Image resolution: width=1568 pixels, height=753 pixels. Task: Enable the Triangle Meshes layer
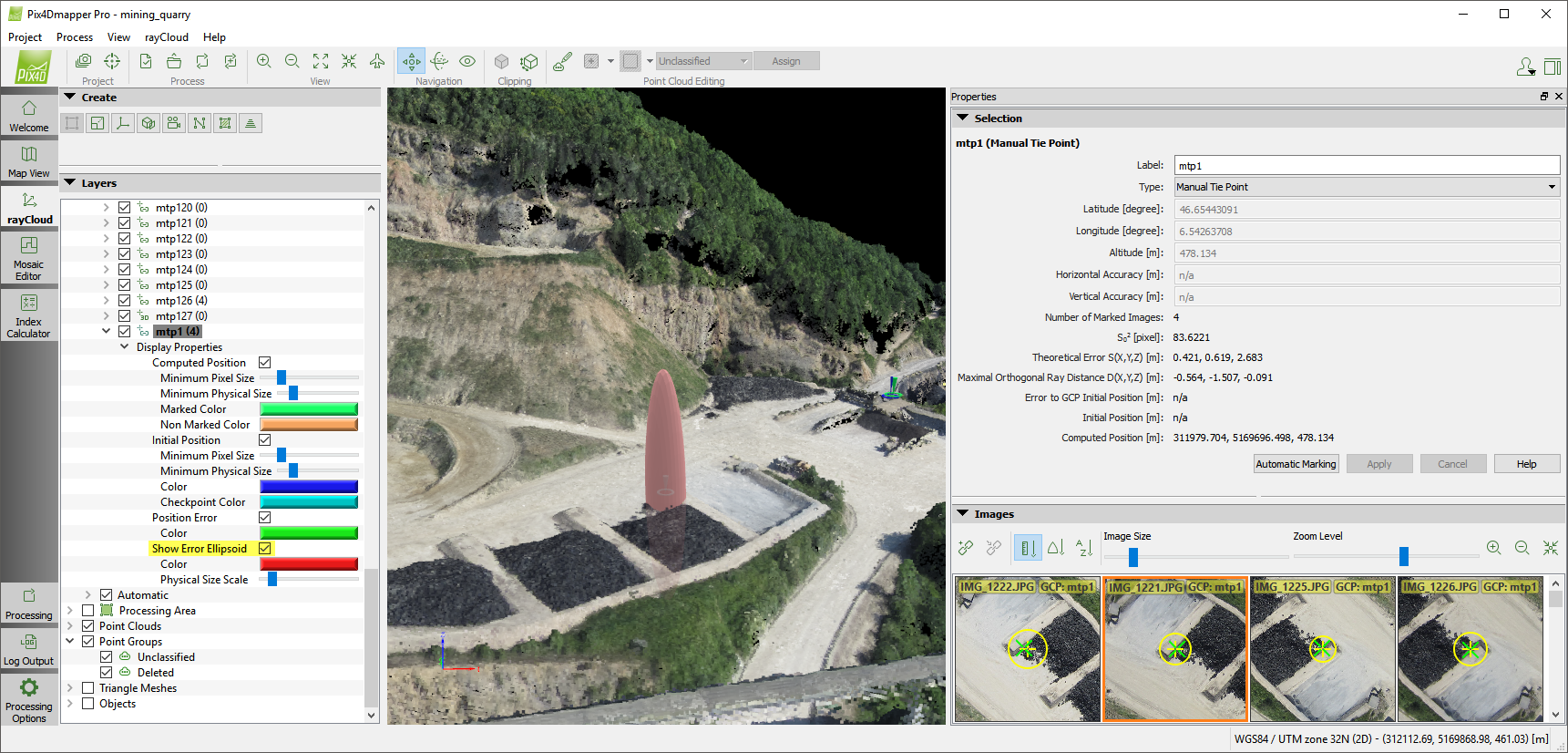[88, 688]
